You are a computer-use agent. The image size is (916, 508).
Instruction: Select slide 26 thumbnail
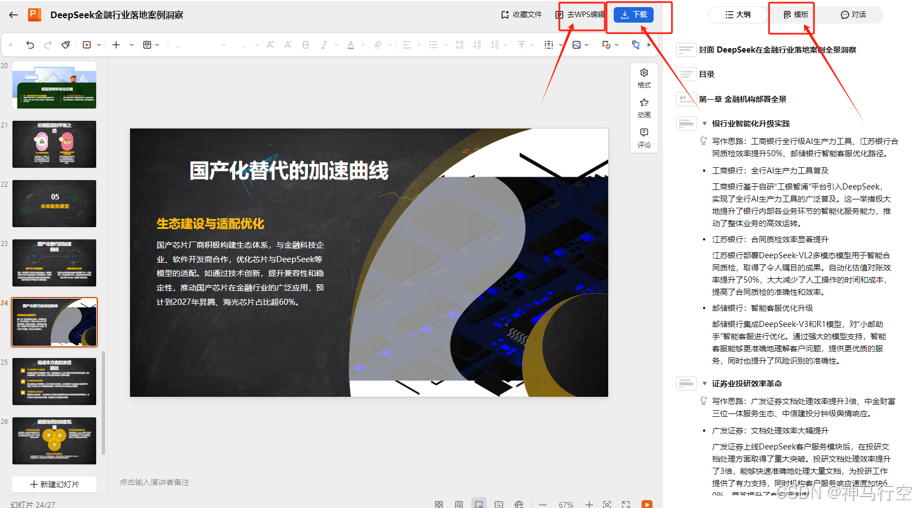(54, 440)
